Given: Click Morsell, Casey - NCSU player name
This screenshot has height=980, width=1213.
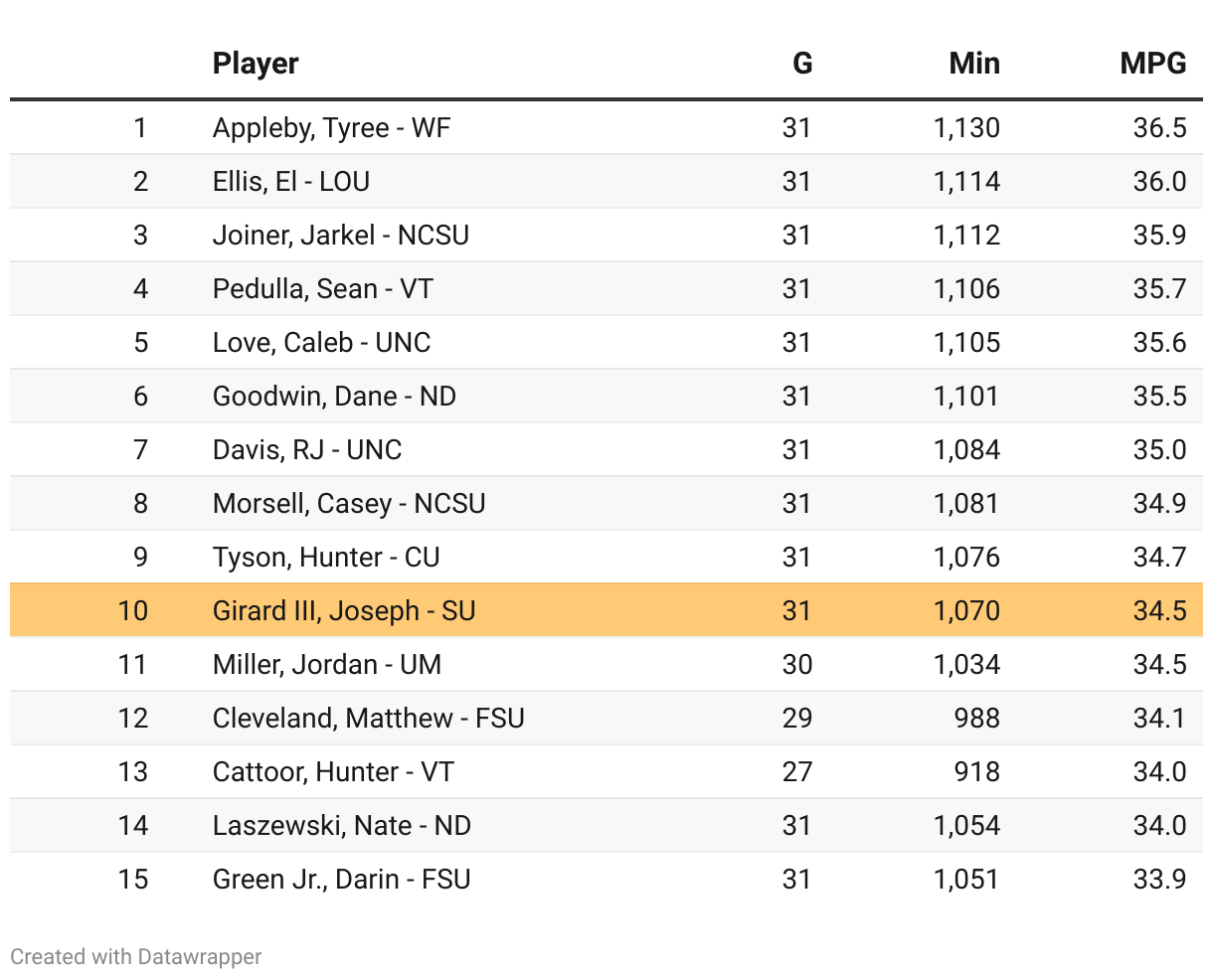Looking at the screenshot, I should tap(349, 504).
